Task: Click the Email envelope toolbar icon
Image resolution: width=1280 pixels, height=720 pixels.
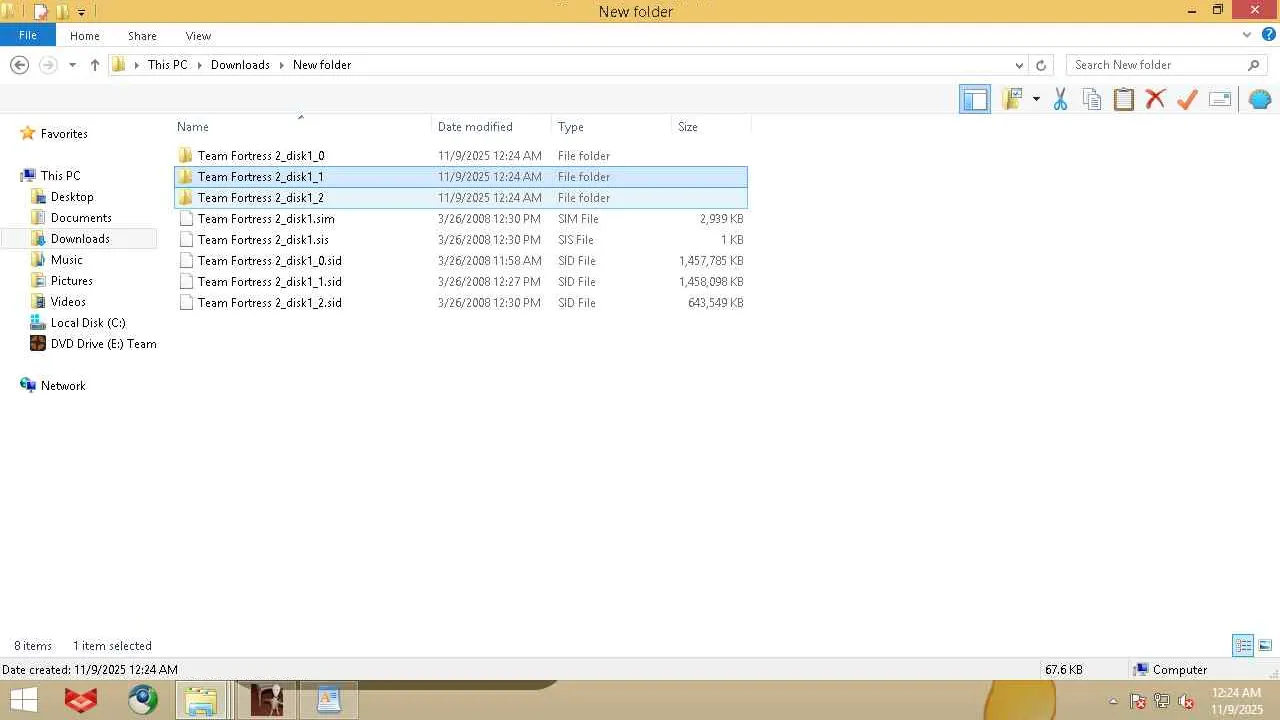Action: [1220, 99]
